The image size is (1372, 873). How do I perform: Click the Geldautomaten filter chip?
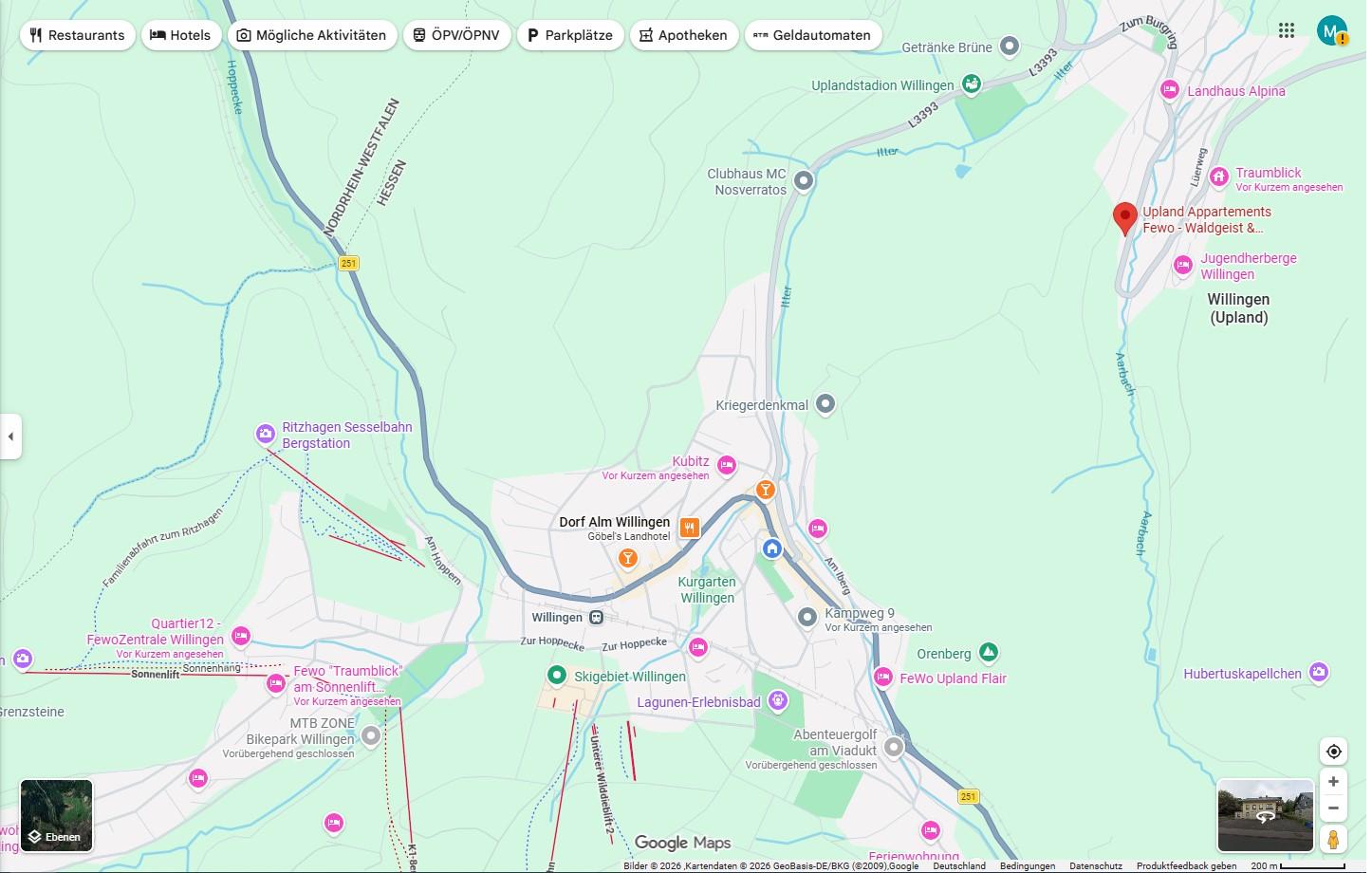click(812, 35)
